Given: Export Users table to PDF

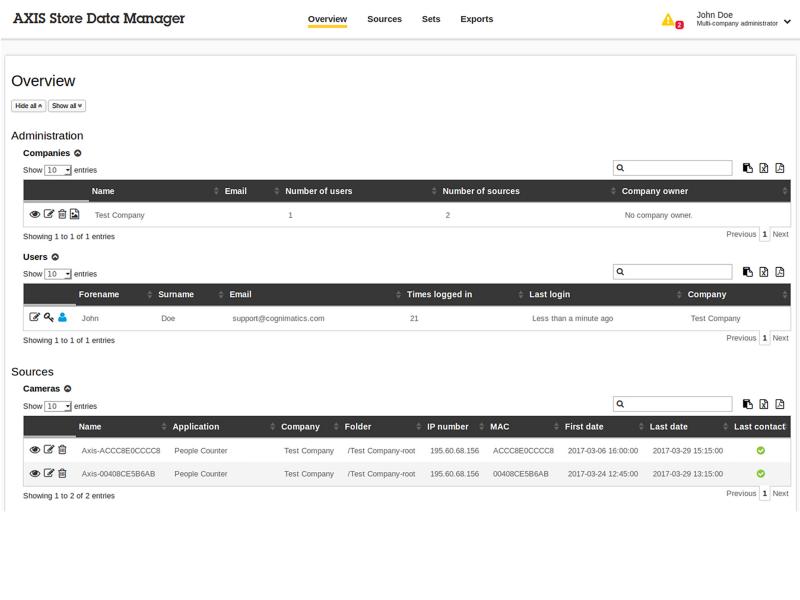Looking at the screenshot, I should pos(780,272).
